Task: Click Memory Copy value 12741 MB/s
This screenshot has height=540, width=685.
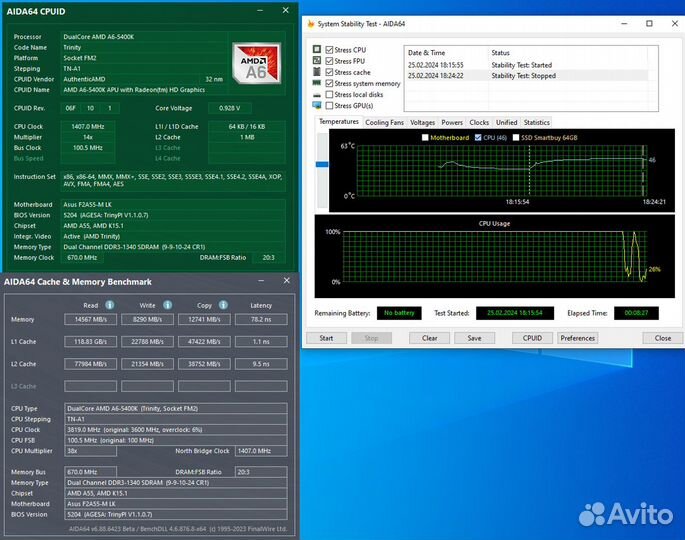Action: (x=204, y=319)
